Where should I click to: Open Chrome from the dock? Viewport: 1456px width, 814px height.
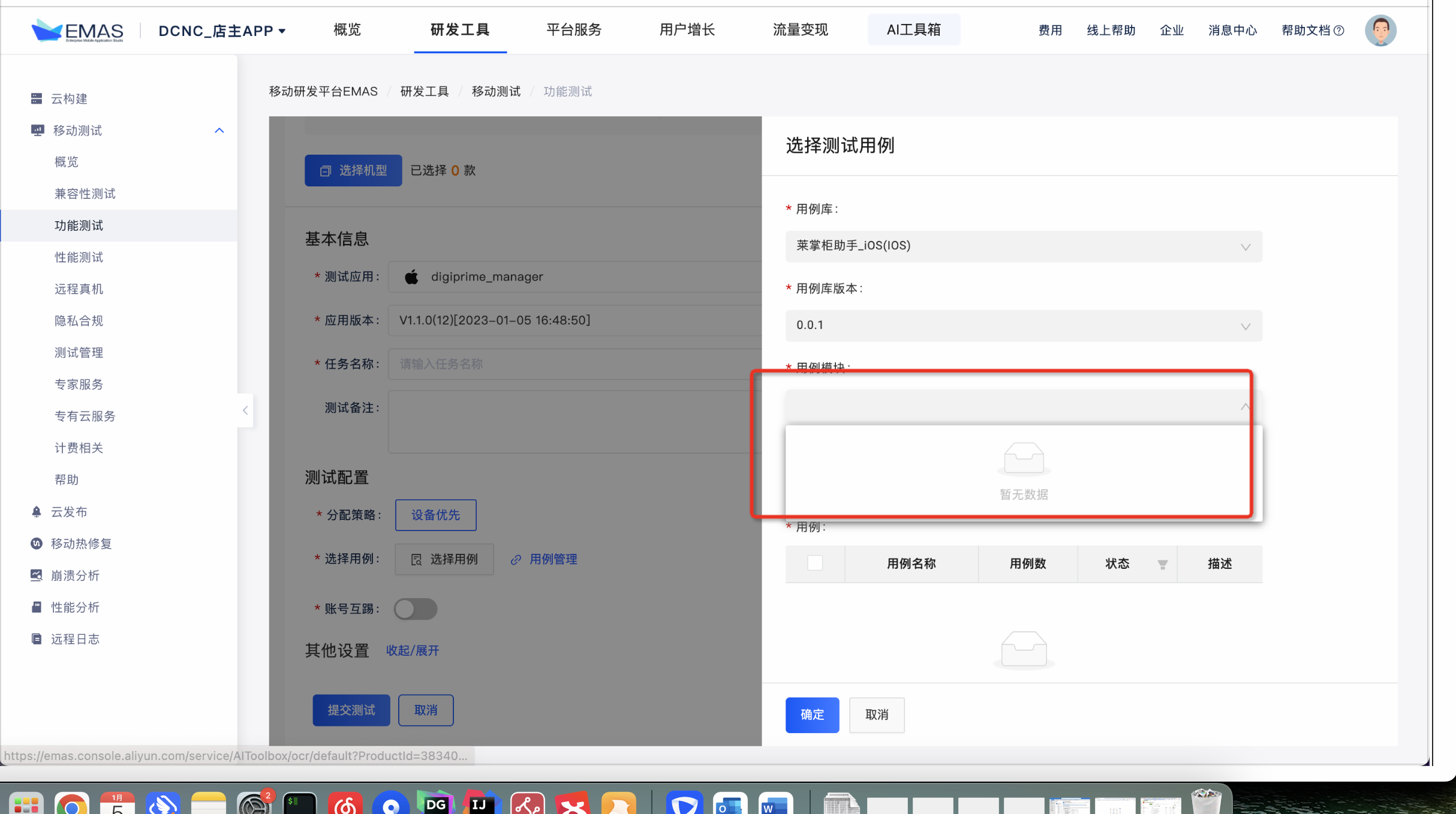click(x=71, y=803)
